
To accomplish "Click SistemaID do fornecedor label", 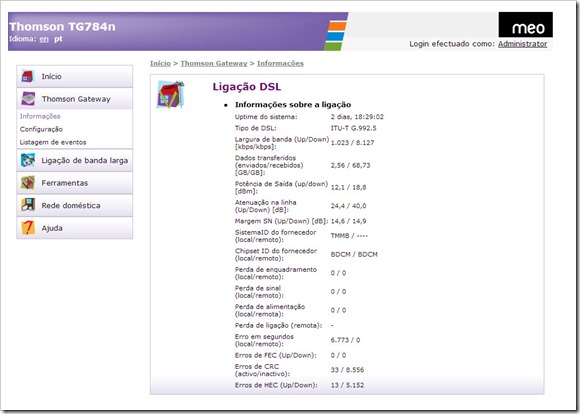I will 276,236.
